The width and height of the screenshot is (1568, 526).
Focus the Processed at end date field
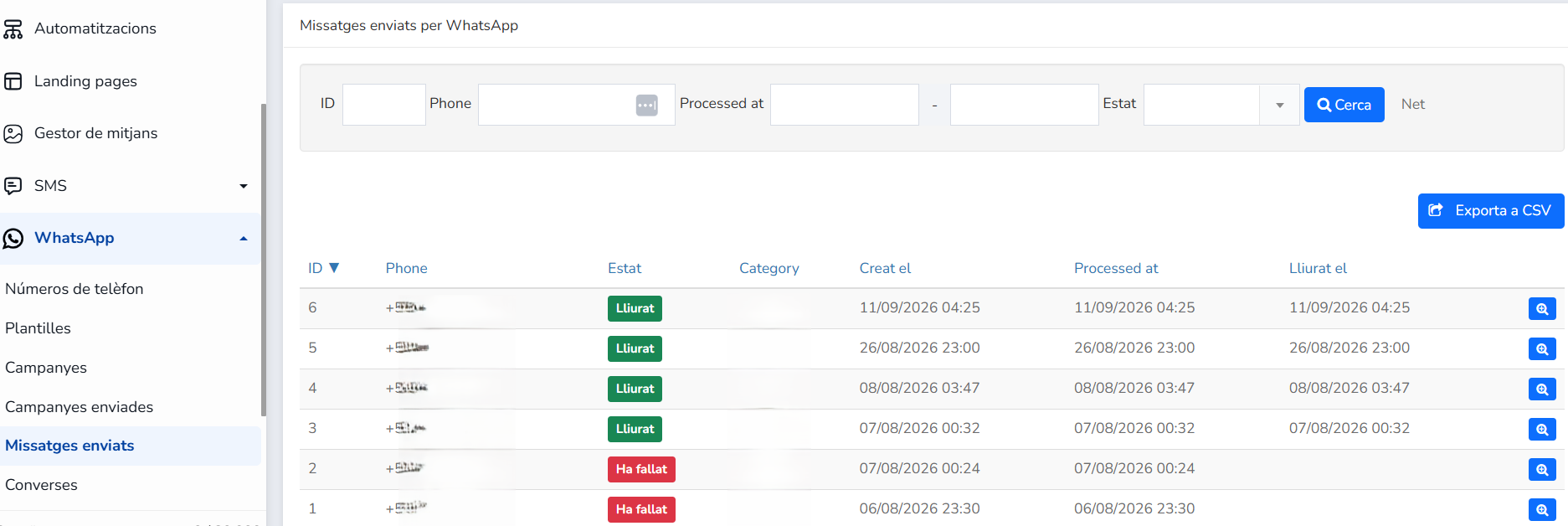click(x=1024, y=105)
